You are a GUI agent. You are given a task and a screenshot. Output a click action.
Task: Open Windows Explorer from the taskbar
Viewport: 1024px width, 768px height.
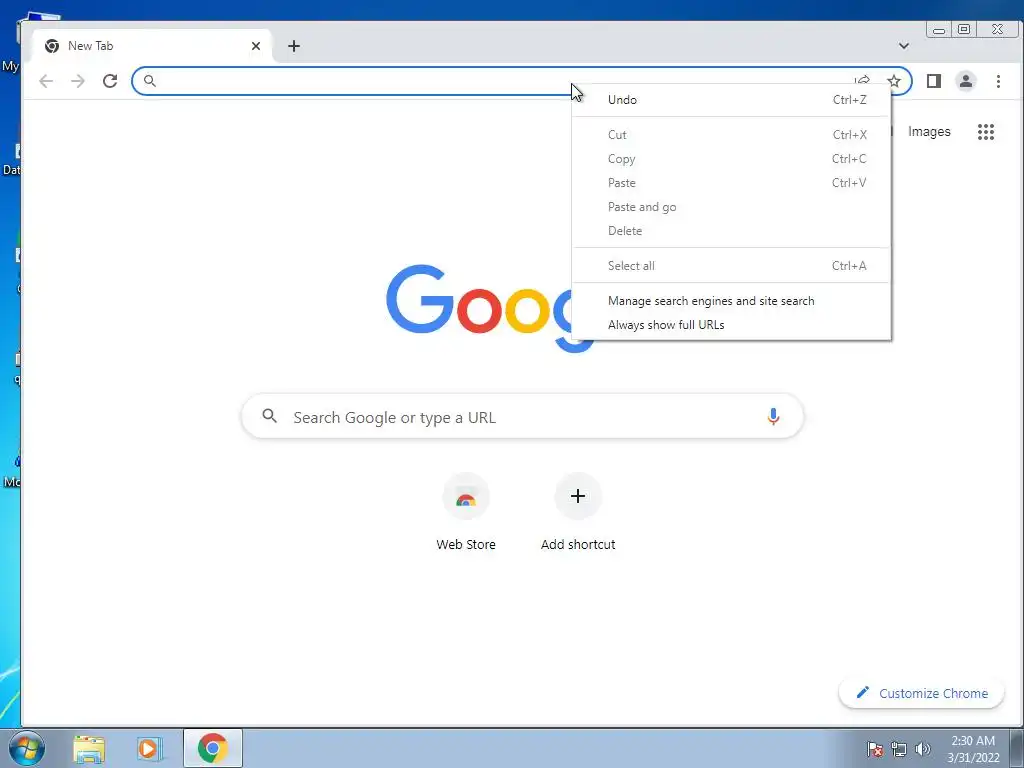(89, 748)
